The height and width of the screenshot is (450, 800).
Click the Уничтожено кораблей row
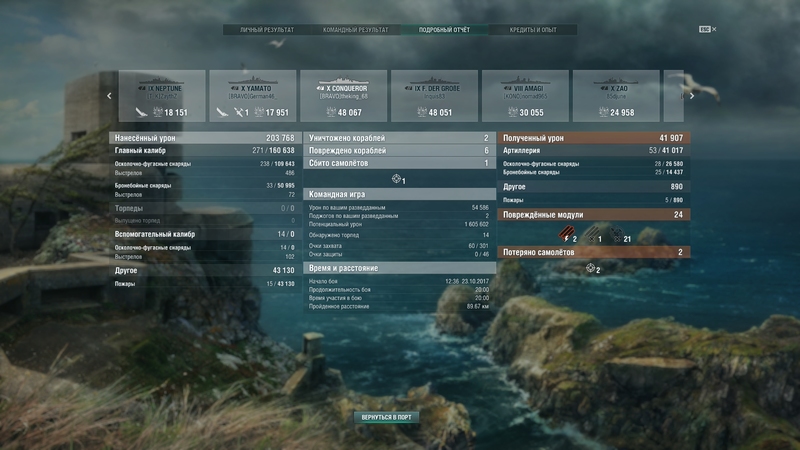[399, 138]
